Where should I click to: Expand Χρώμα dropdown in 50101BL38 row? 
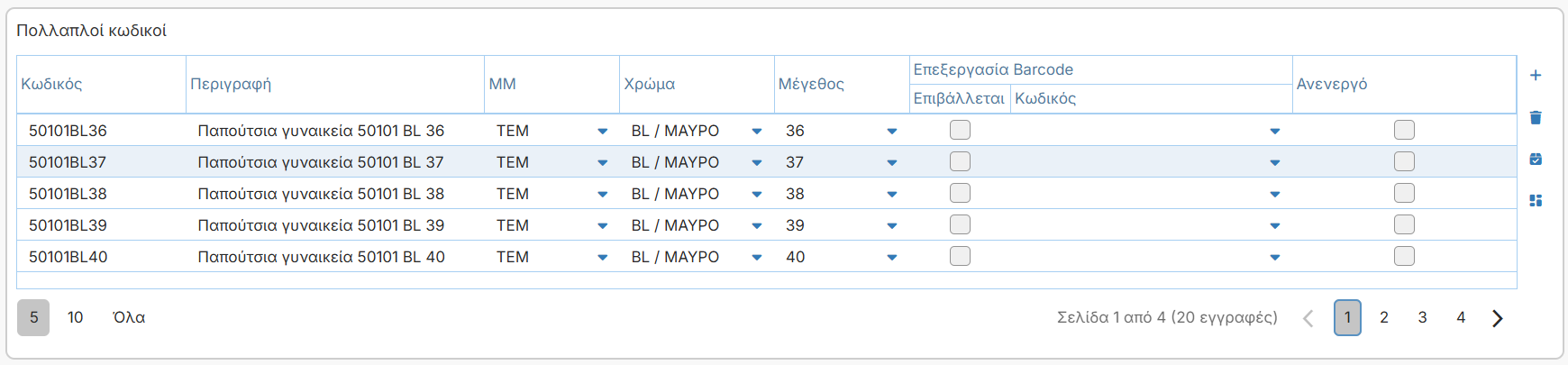[x=757, y=195]
